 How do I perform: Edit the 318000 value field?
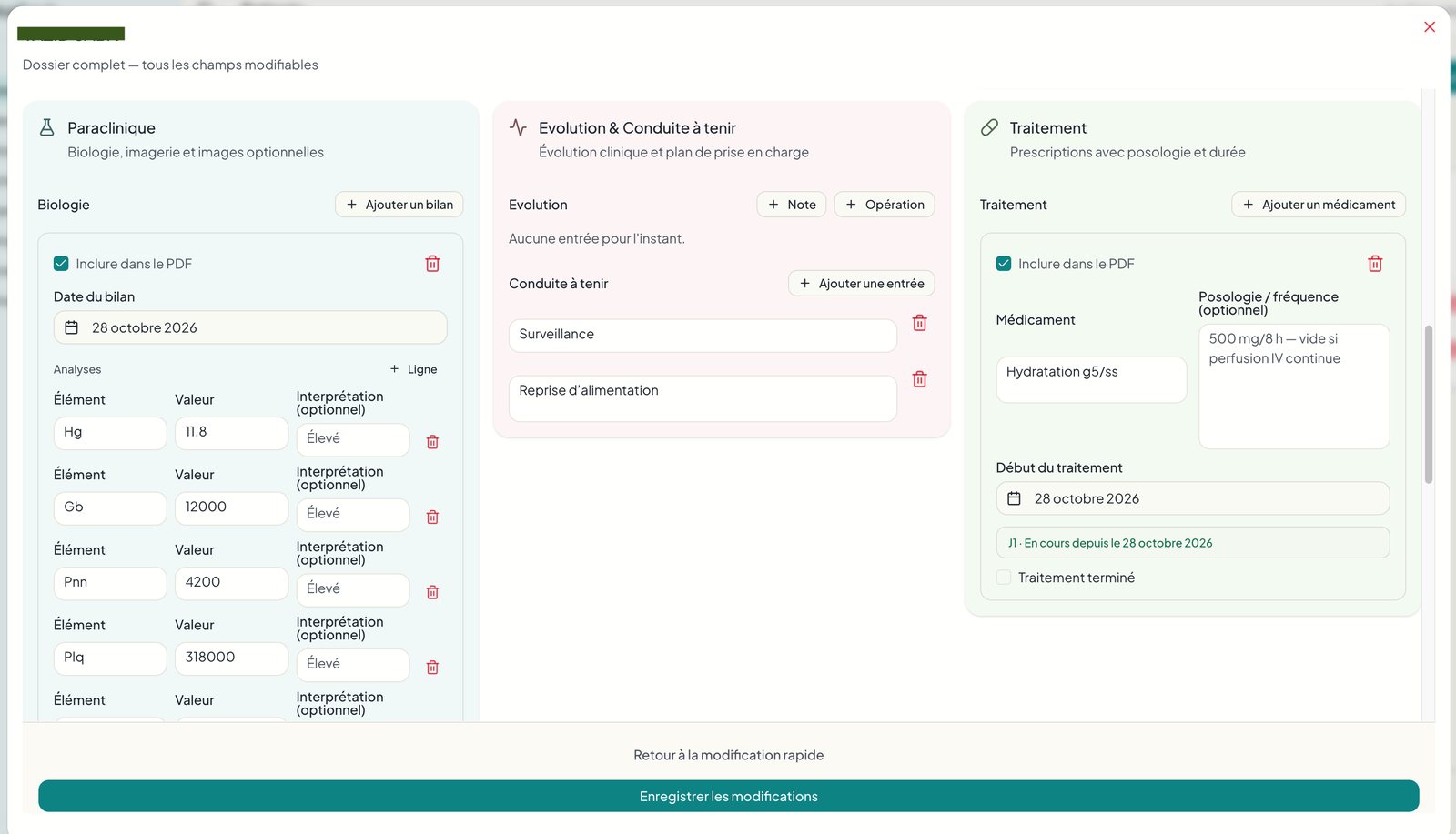(x=231, y=658)
